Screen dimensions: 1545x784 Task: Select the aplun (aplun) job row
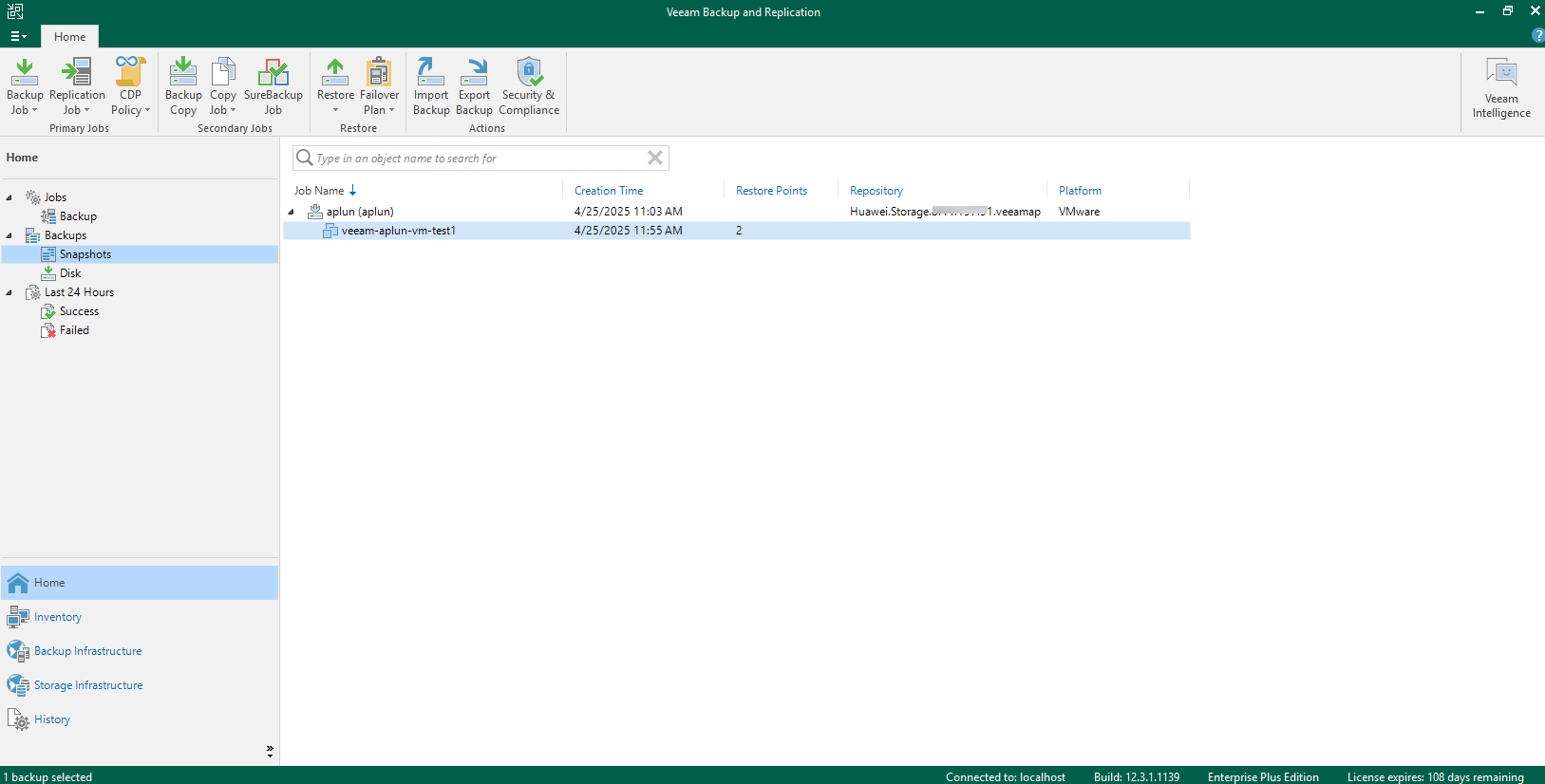736,212
